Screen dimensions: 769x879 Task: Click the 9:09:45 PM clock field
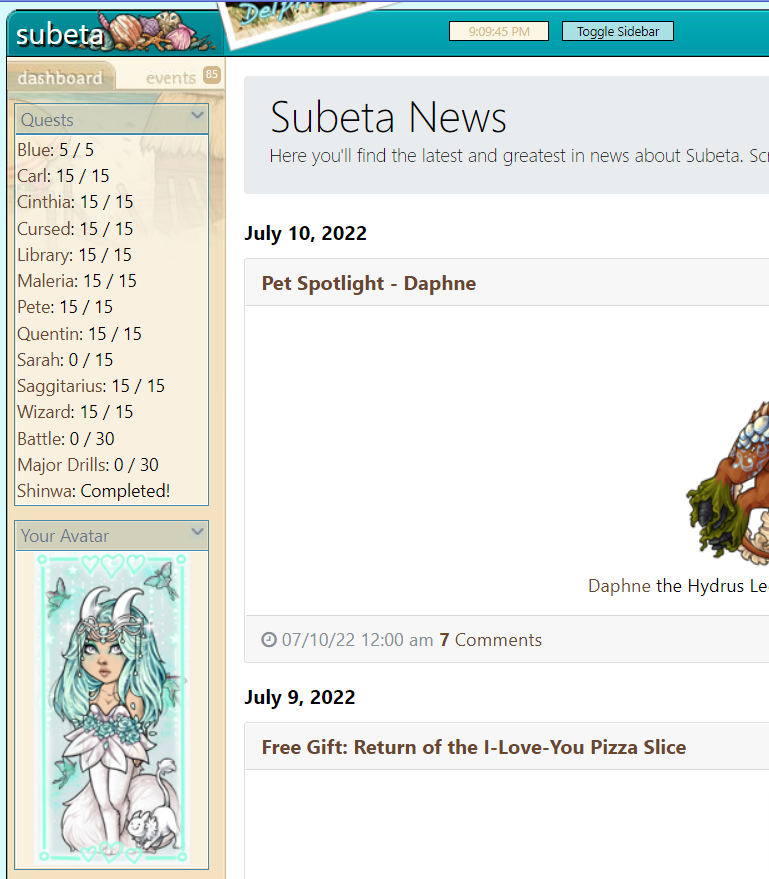pyautogui.click(x=499, y=31)
